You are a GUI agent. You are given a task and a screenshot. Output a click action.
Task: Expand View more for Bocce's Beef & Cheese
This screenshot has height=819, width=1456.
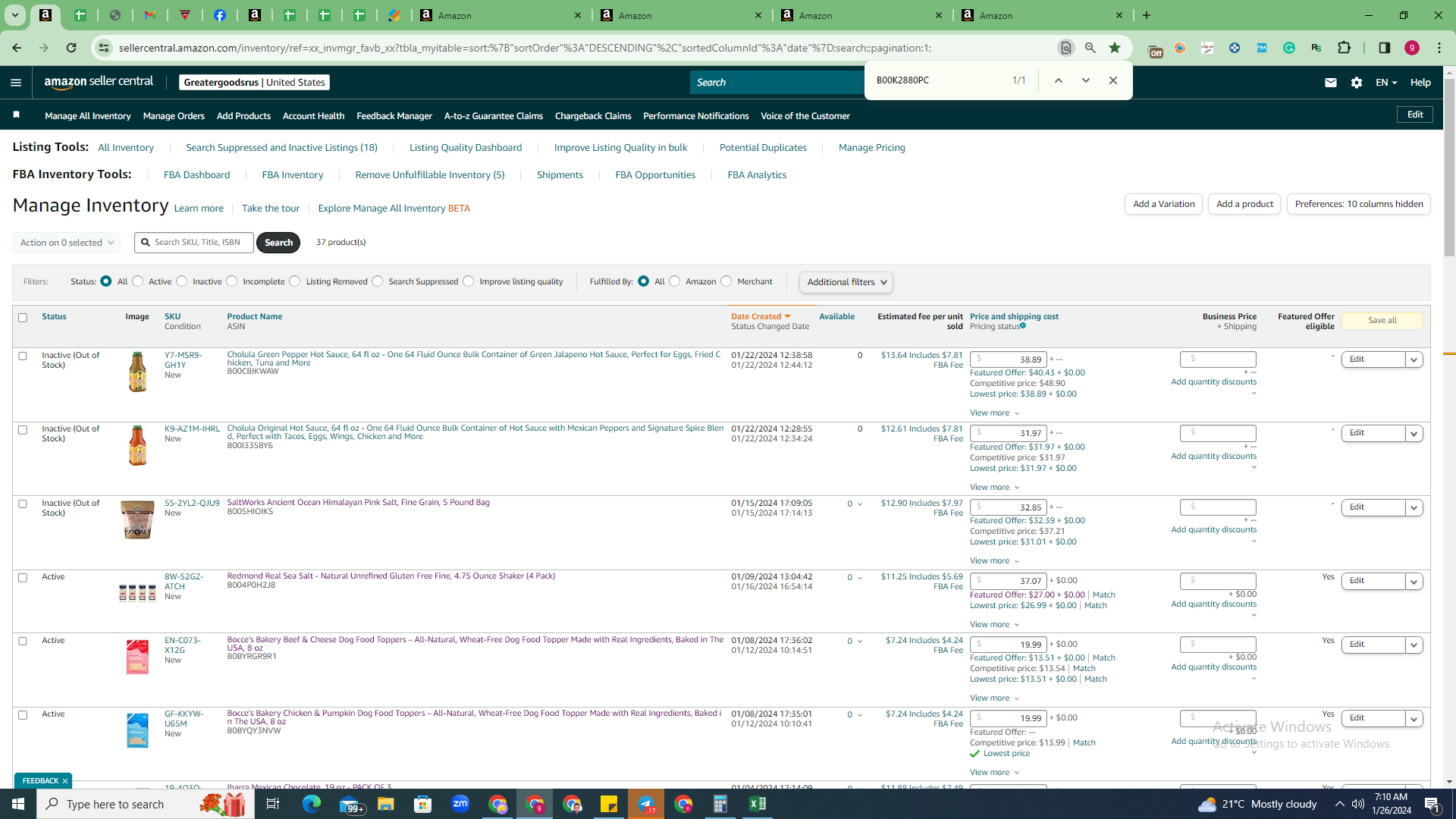click(x=995, y=698)
